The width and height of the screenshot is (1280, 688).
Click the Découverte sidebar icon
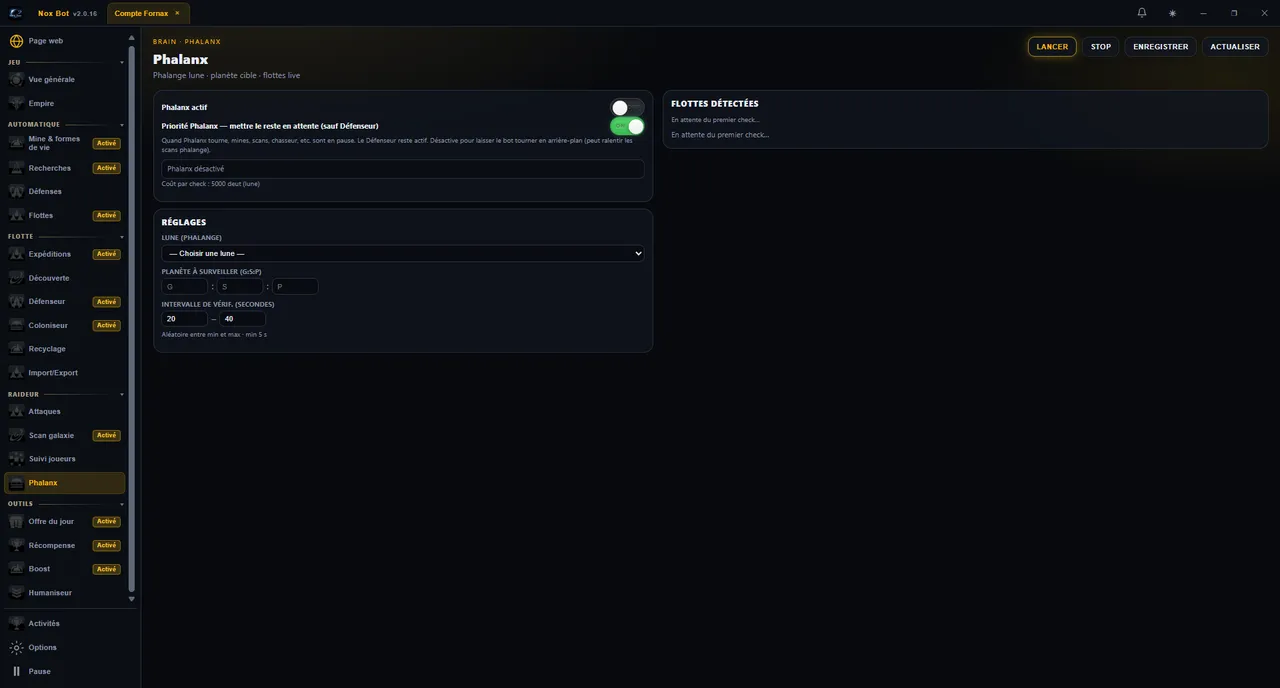(16, 278)
